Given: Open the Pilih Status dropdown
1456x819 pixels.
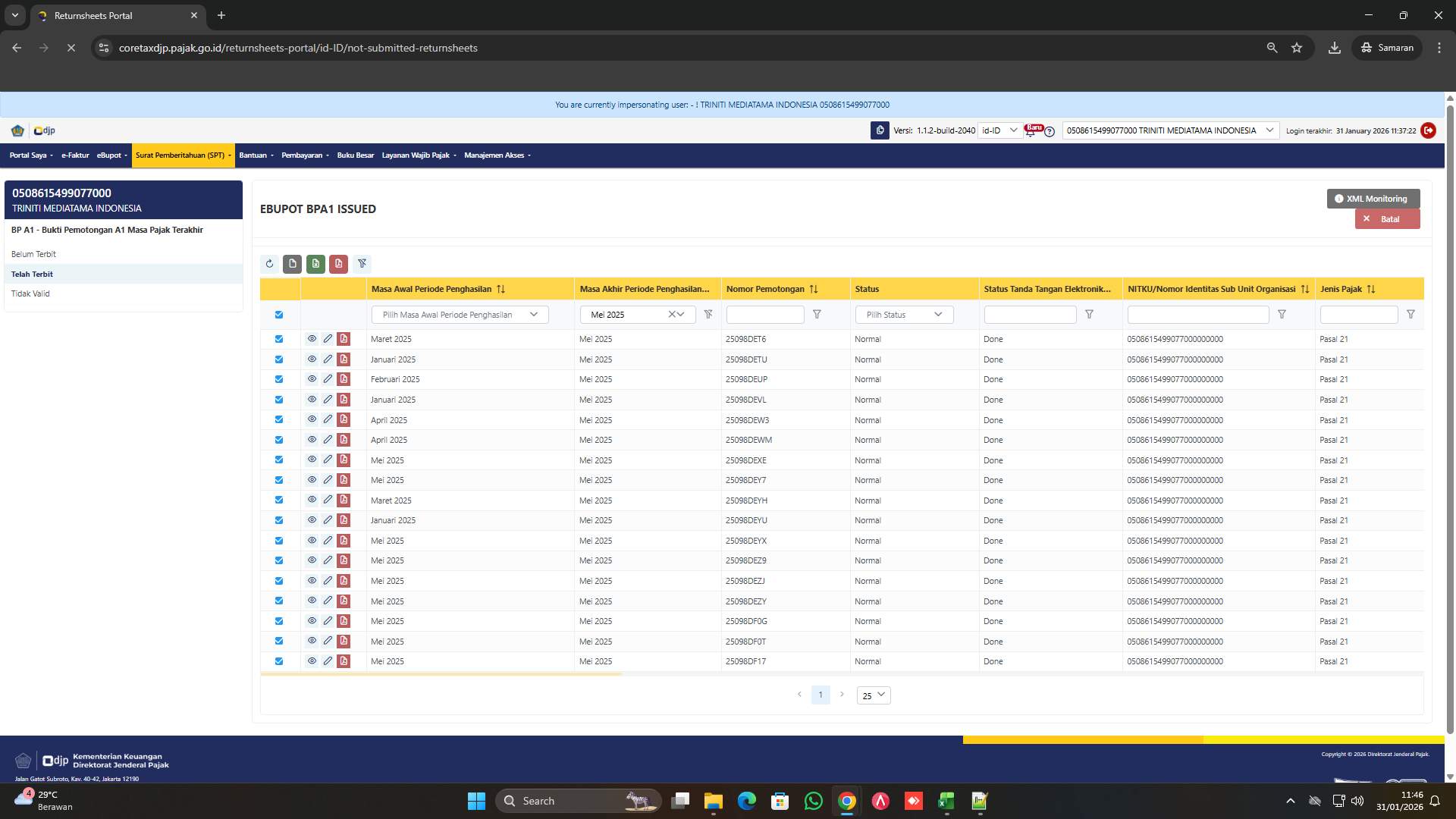Looking at the screenshot, I should (x=903, y=314).
